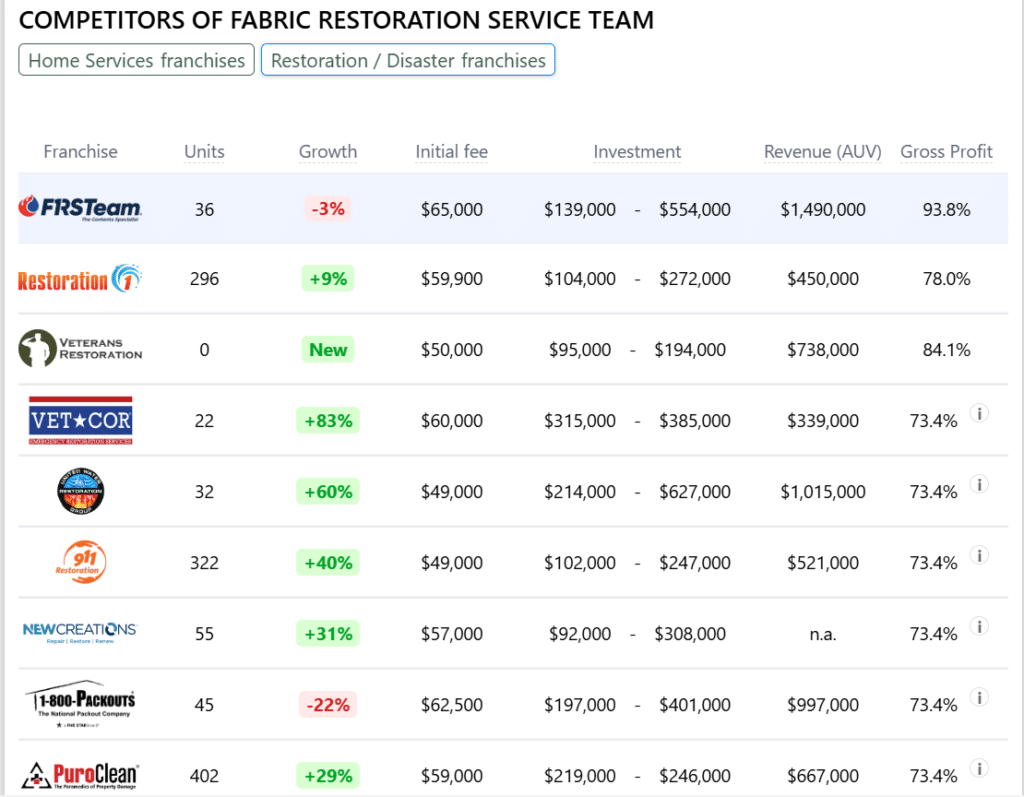Open the Restoration 1 logo
The height and width of the screenshot is (797, 1024).
(80, 279)
